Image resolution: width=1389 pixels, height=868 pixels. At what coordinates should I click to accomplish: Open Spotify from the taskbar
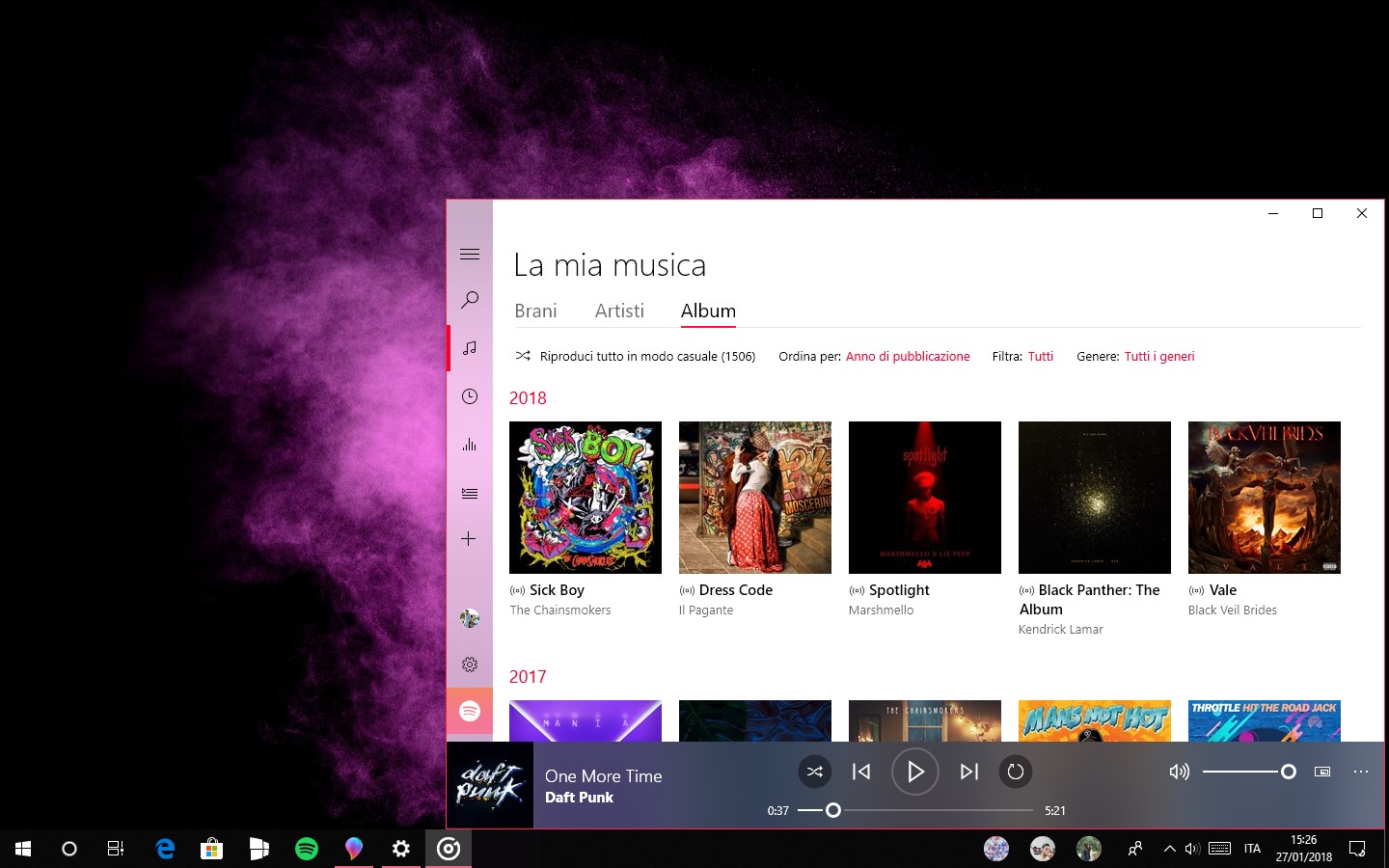(307, 849)
